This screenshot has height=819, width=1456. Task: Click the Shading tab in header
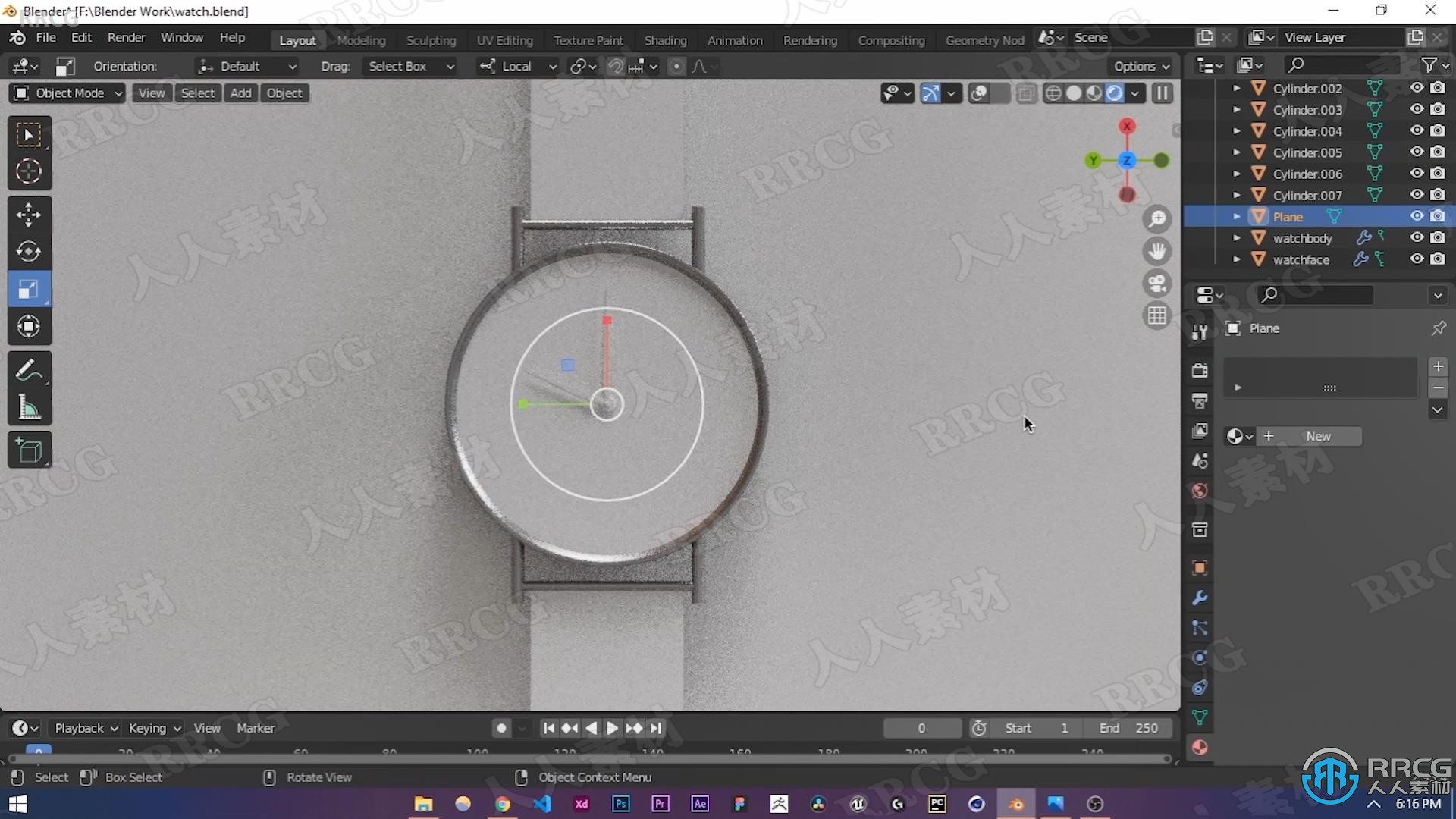coord(664,40)
